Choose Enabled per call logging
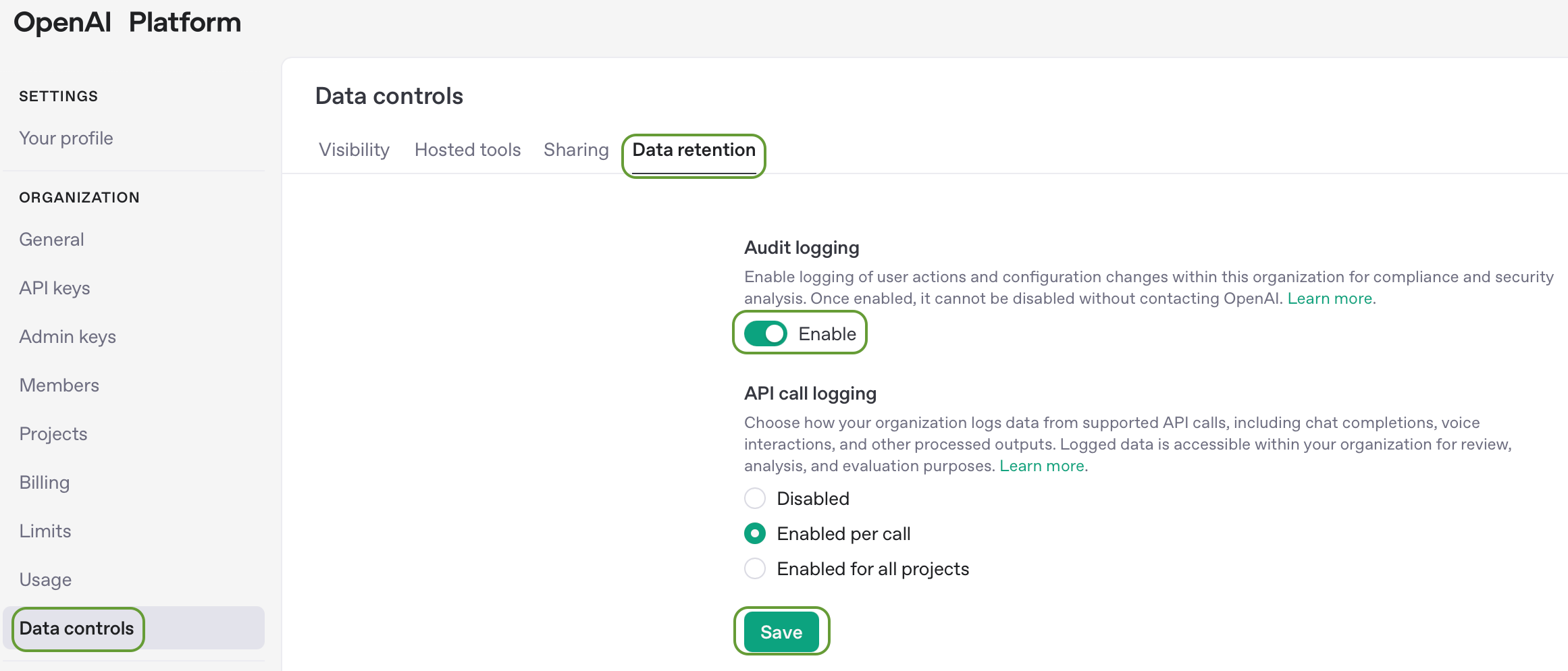Screen dimensions: 1568x671 (755, 534)
